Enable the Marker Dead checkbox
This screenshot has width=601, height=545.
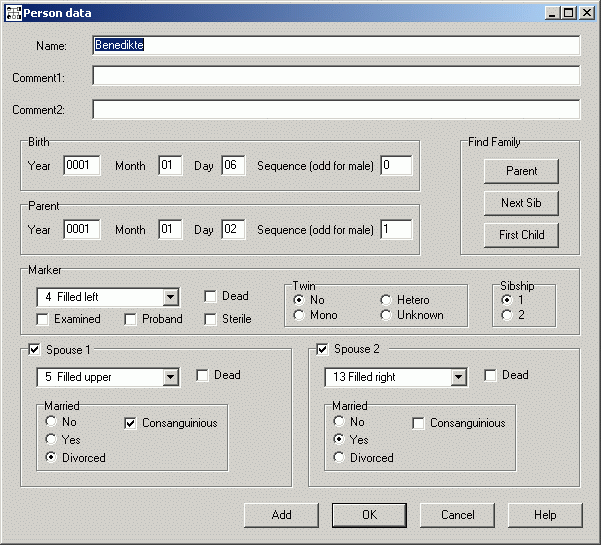click(x=211, y=297)
